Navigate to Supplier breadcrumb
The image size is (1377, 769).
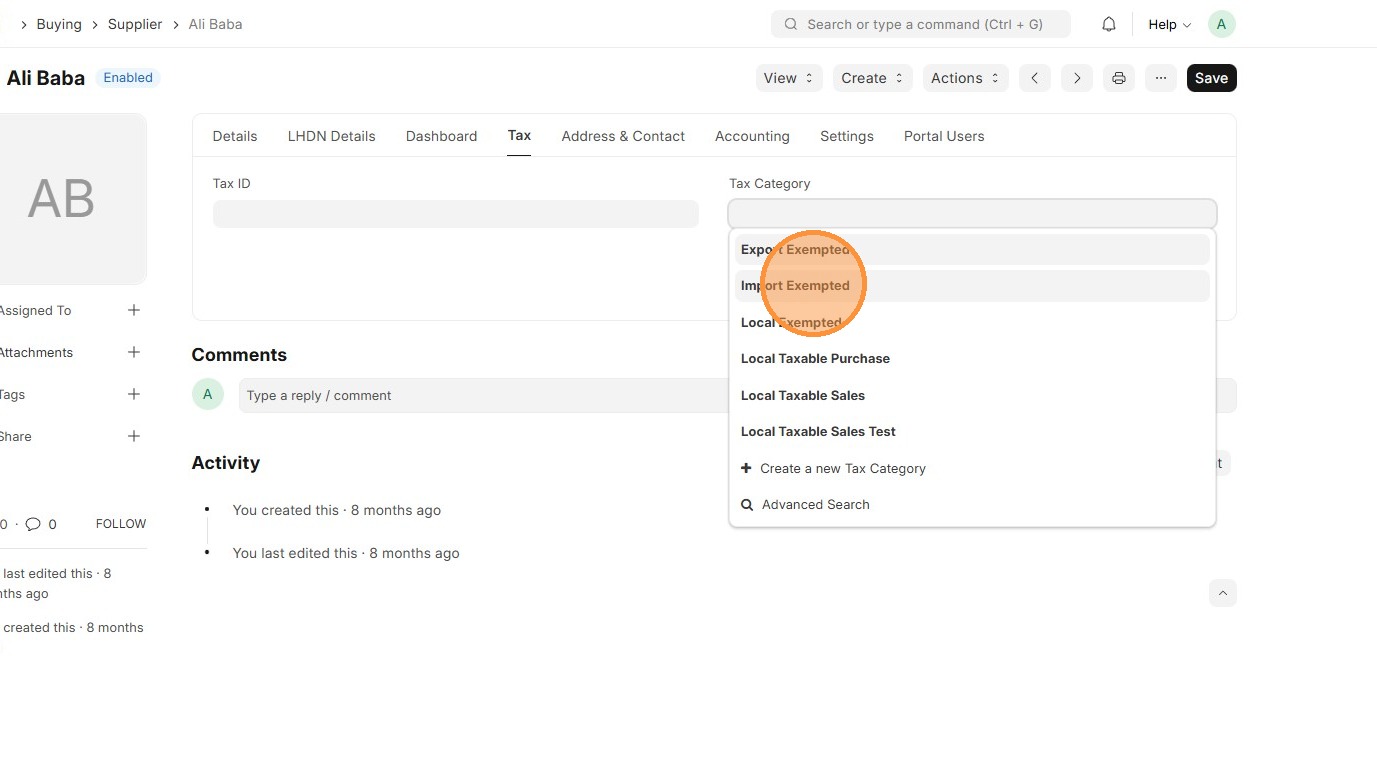[x=135, y=24]
